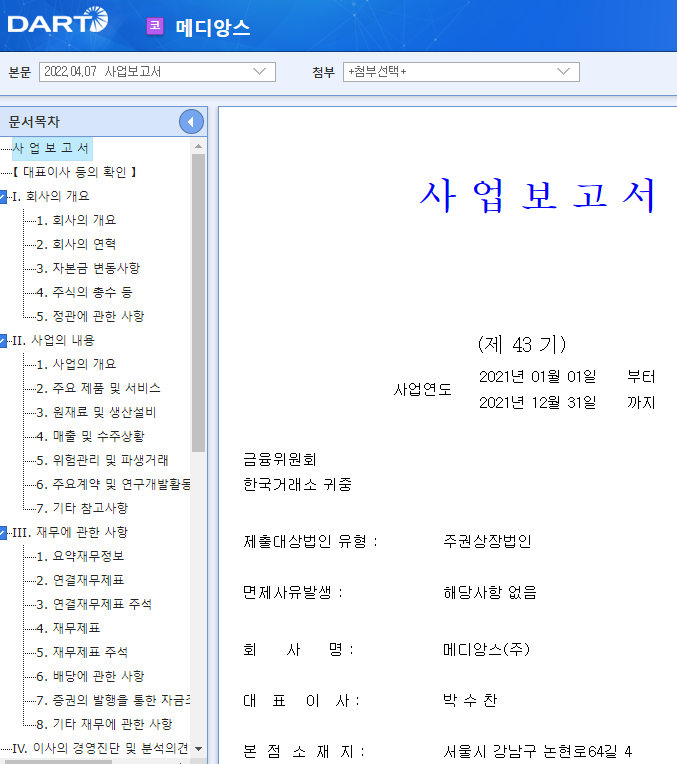
Task: Open 1. 사업의 개요 section
Action: pyautogui.click(x=77, y=364)
